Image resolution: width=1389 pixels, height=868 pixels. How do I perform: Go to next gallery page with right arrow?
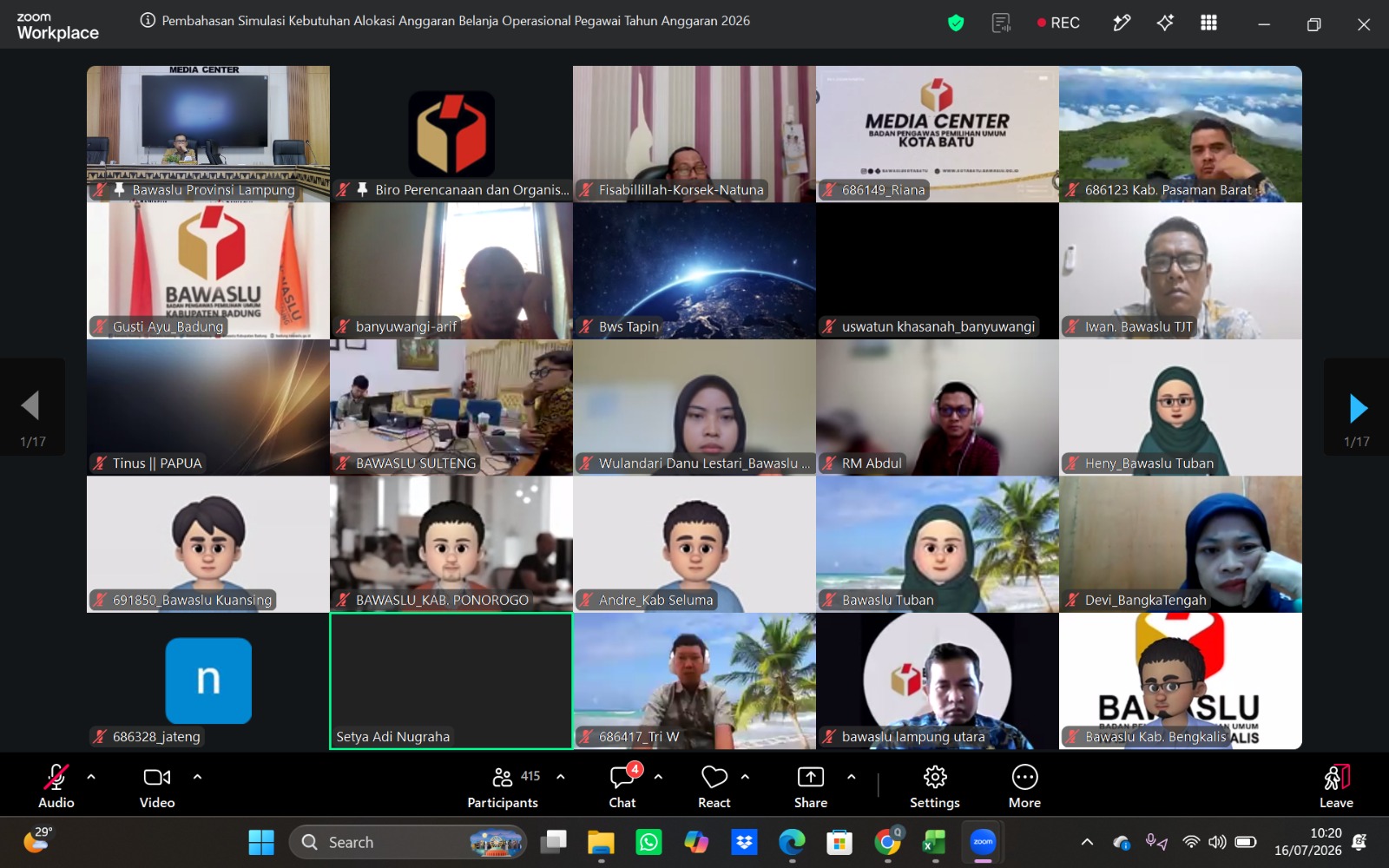pyautogui.click(x=1357, y=408)
